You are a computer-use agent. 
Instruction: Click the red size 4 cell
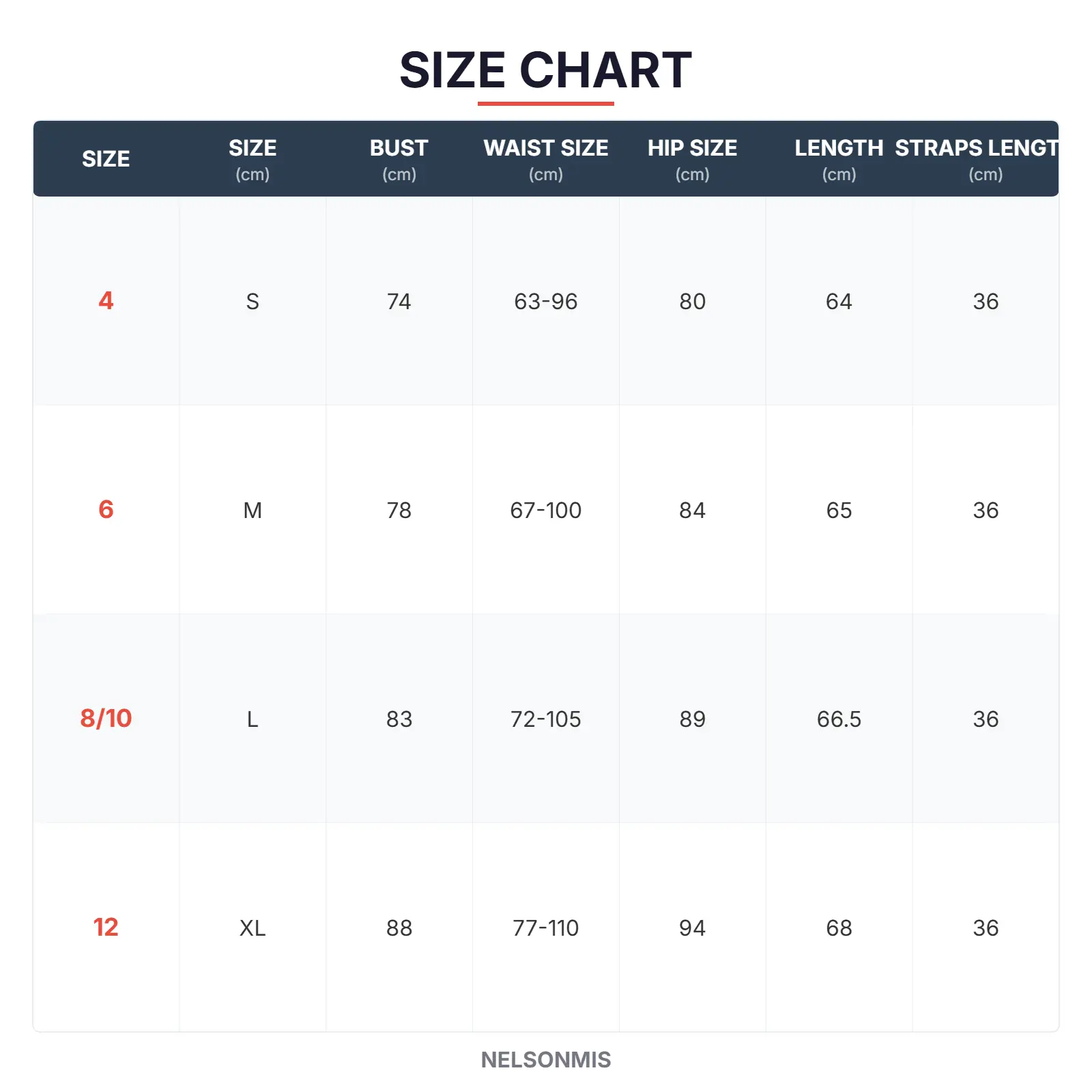pyautogui.click(x=106, y=301)
